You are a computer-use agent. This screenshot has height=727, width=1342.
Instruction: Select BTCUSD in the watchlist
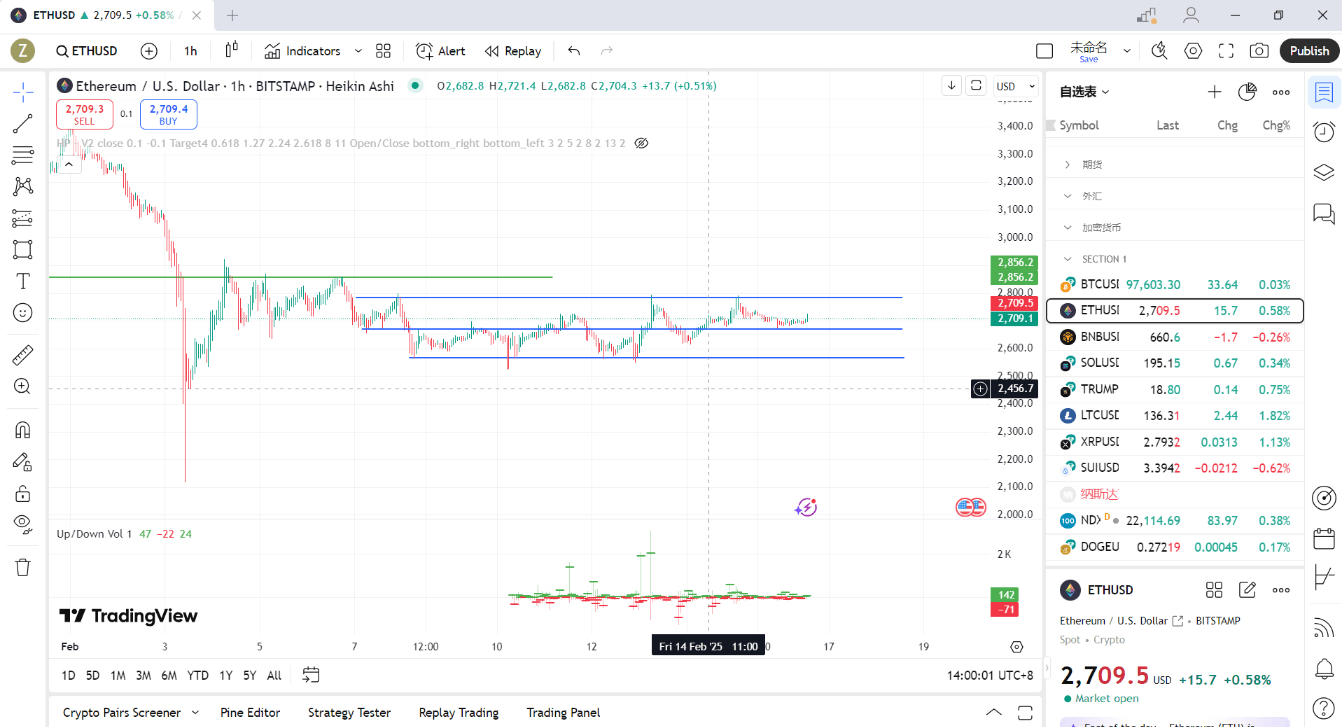[x=1175, y=284]
